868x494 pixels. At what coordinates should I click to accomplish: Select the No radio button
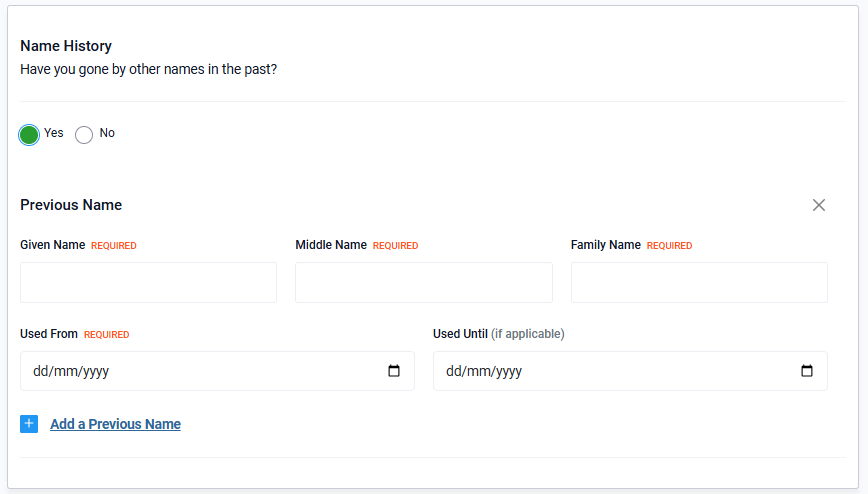pos(84,134)
